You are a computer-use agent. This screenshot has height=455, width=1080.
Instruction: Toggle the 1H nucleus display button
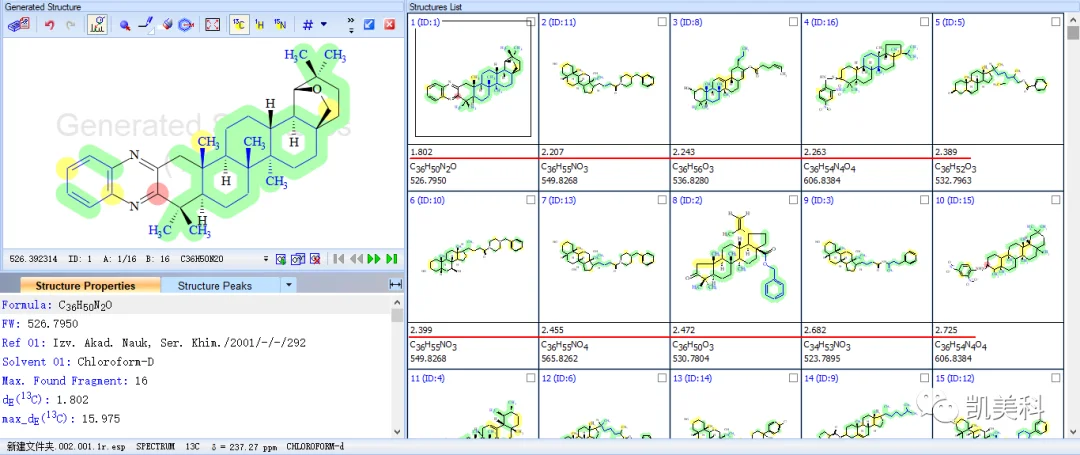(260, 25)
